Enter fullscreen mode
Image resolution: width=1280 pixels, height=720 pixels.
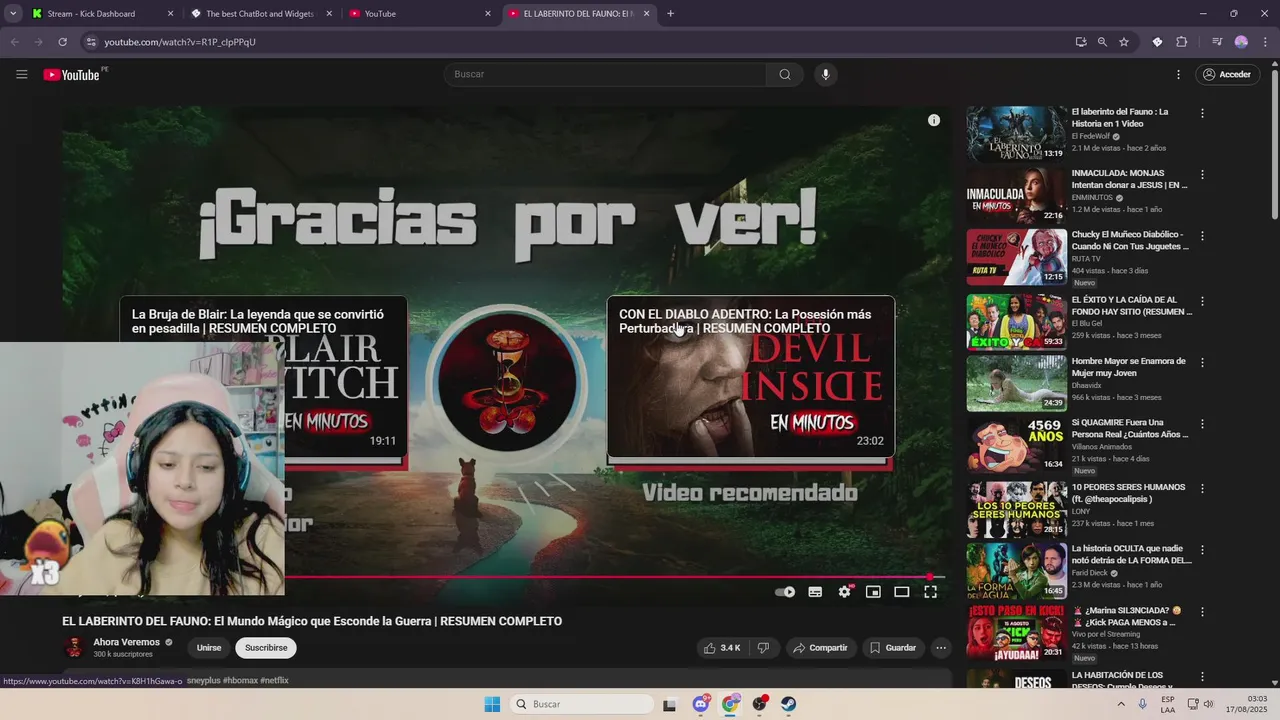click(930, 592)
